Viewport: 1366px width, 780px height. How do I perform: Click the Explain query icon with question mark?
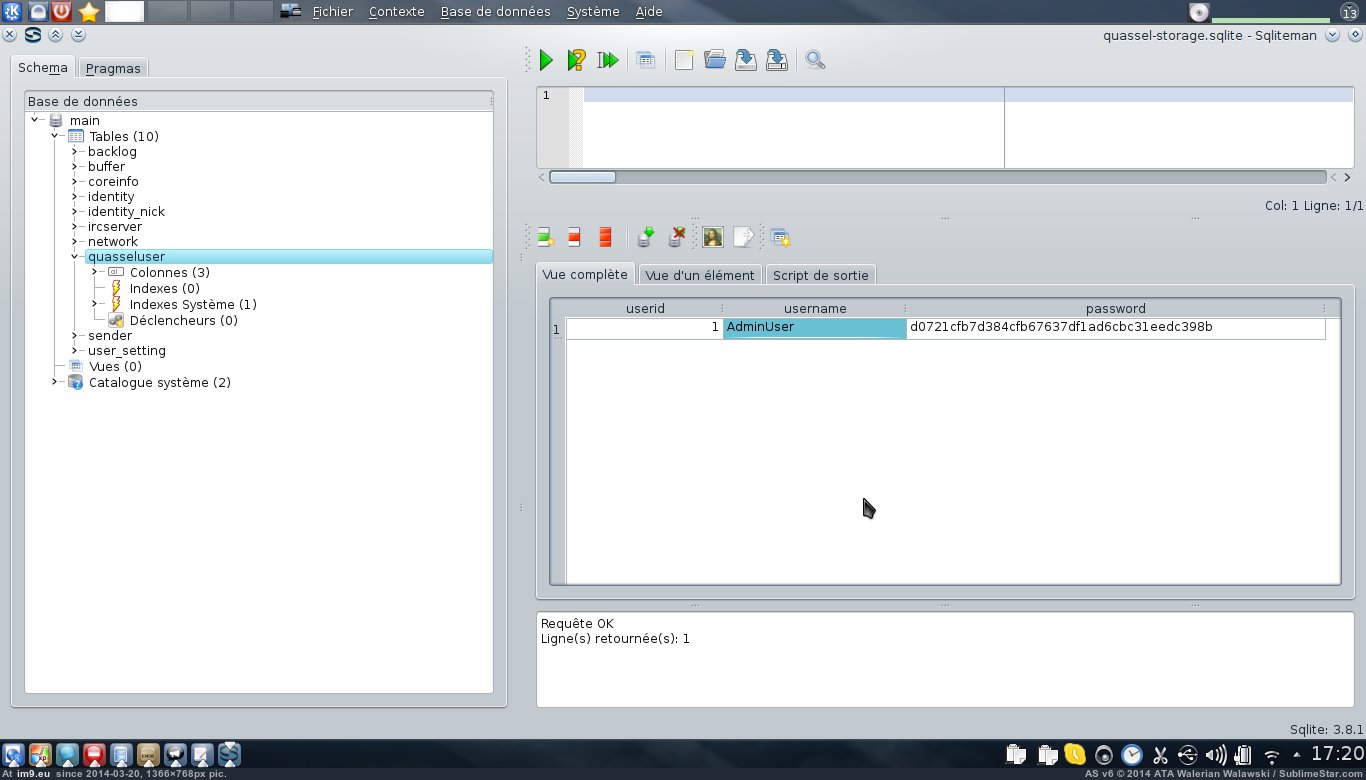tap(576, 60)
